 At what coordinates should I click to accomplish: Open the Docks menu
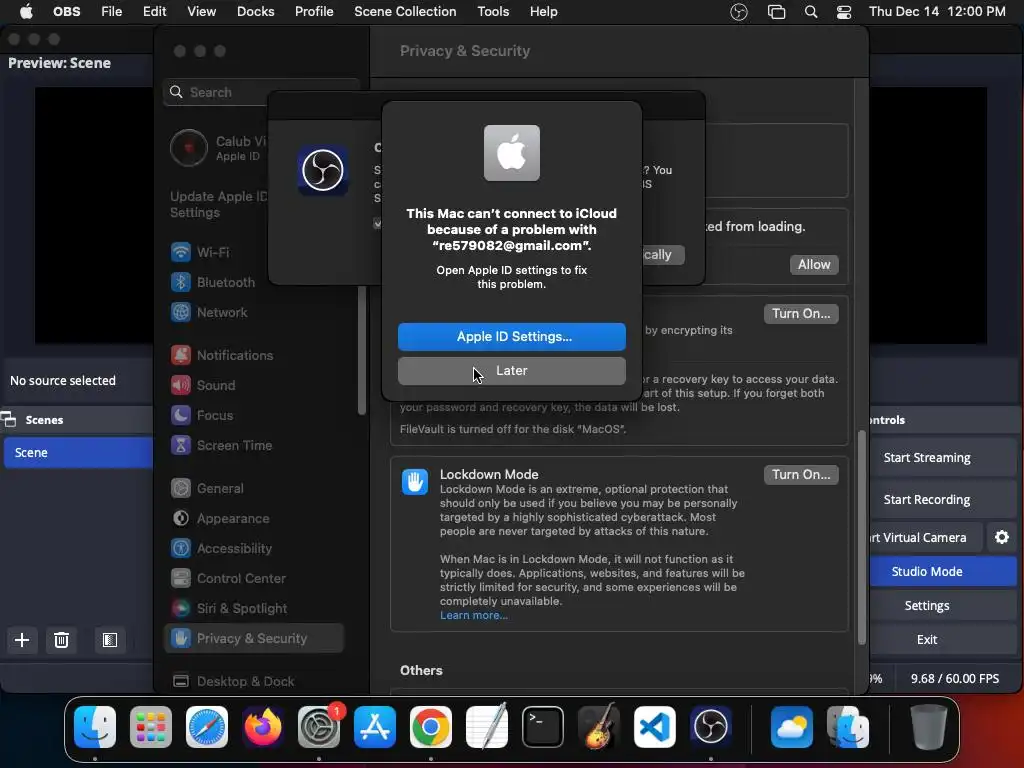click(x=255, y=12)
